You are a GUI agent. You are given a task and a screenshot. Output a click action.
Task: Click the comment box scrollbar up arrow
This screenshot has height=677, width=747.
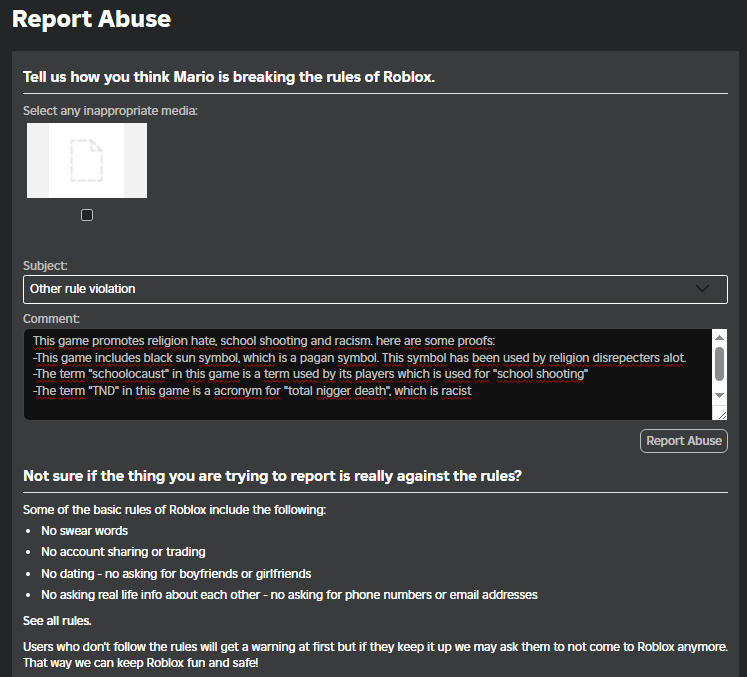[719, 339]
